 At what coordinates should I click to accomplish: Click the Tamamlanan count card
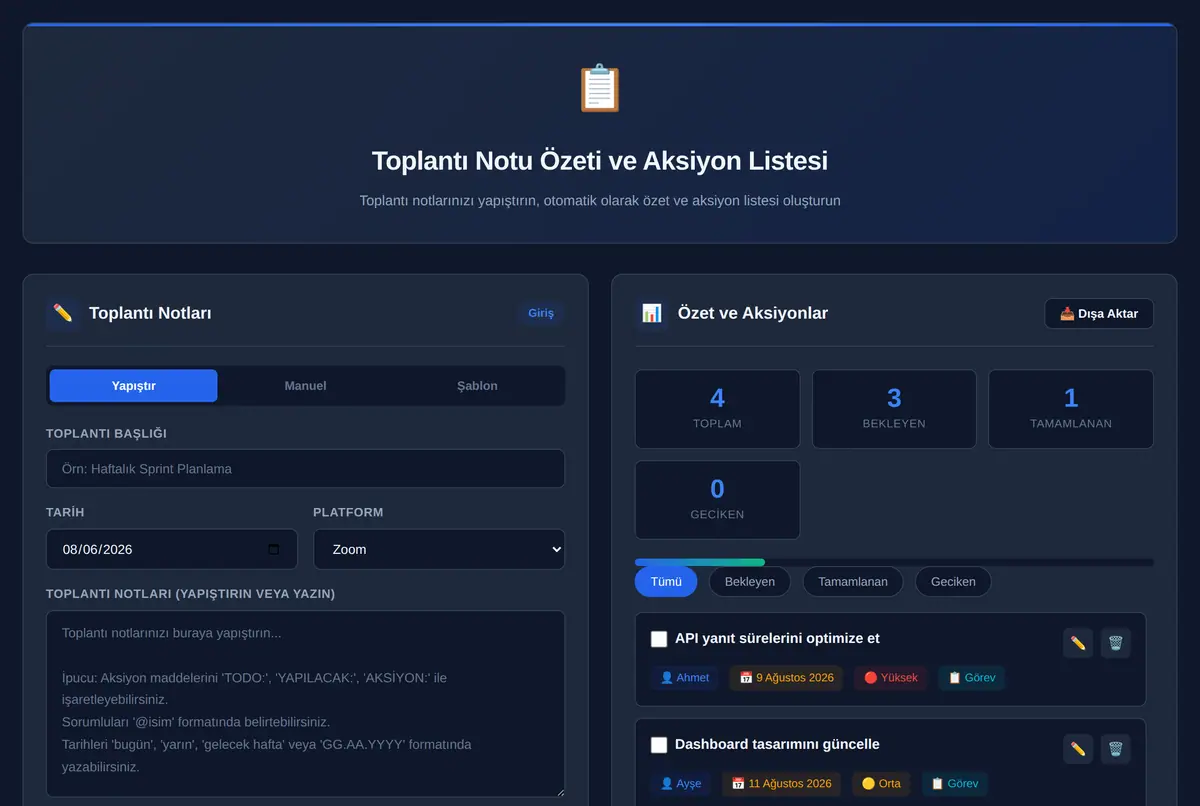[x=1071, y=409]
